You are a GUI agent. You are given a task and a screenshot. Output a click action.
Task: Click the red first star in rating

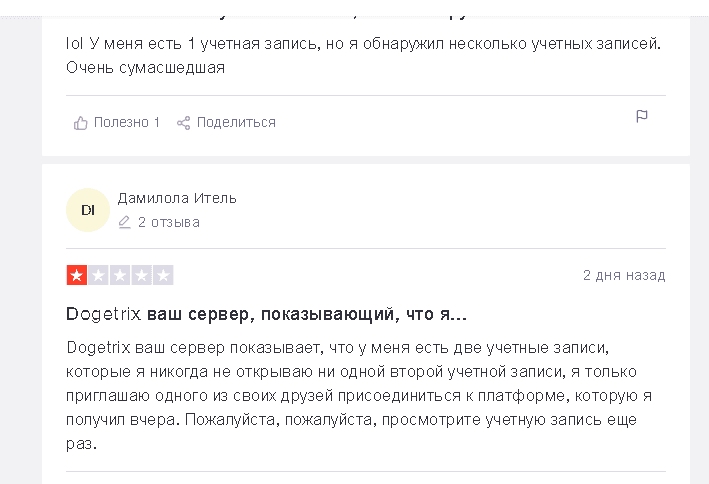[x=76, y=275]
